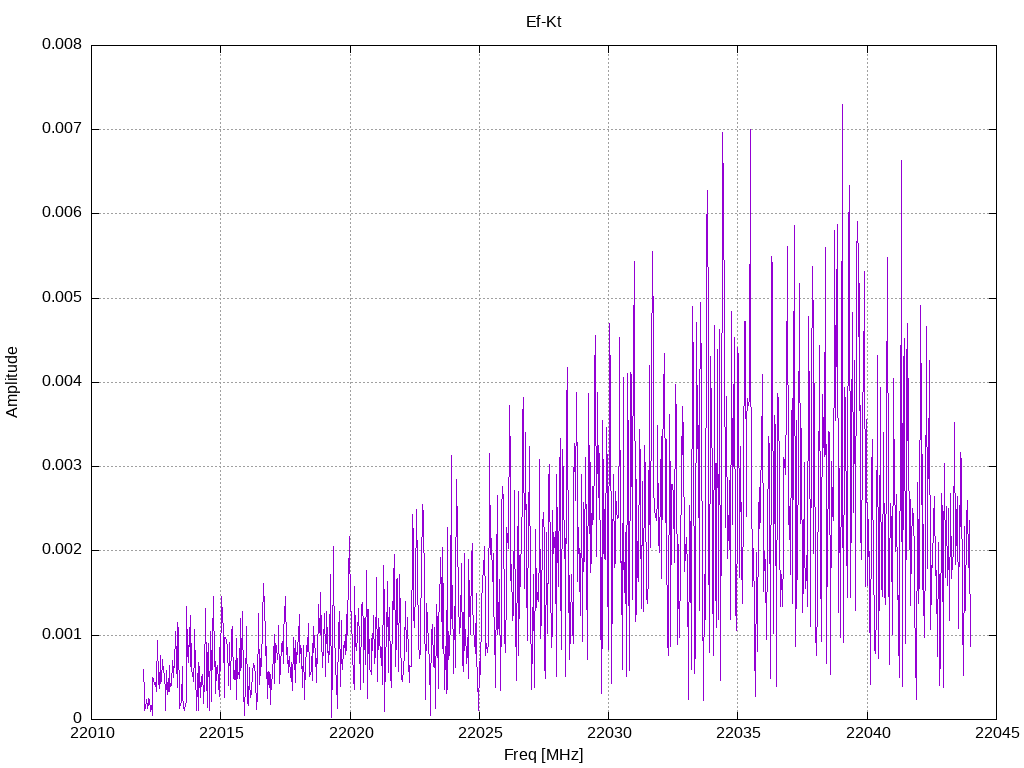Click the x-axis tick label '22030'
Viewport: 1024px width, 768px height.
click(x=609, y=733)
